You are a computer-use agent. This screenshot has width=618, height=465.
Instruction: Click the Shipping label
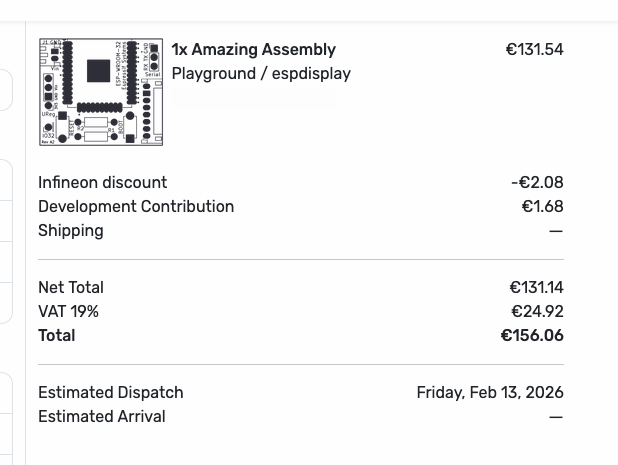click(70, 230)
